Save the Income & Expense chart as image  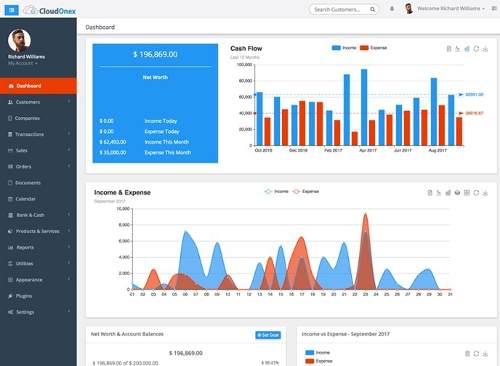coord(485,193)
